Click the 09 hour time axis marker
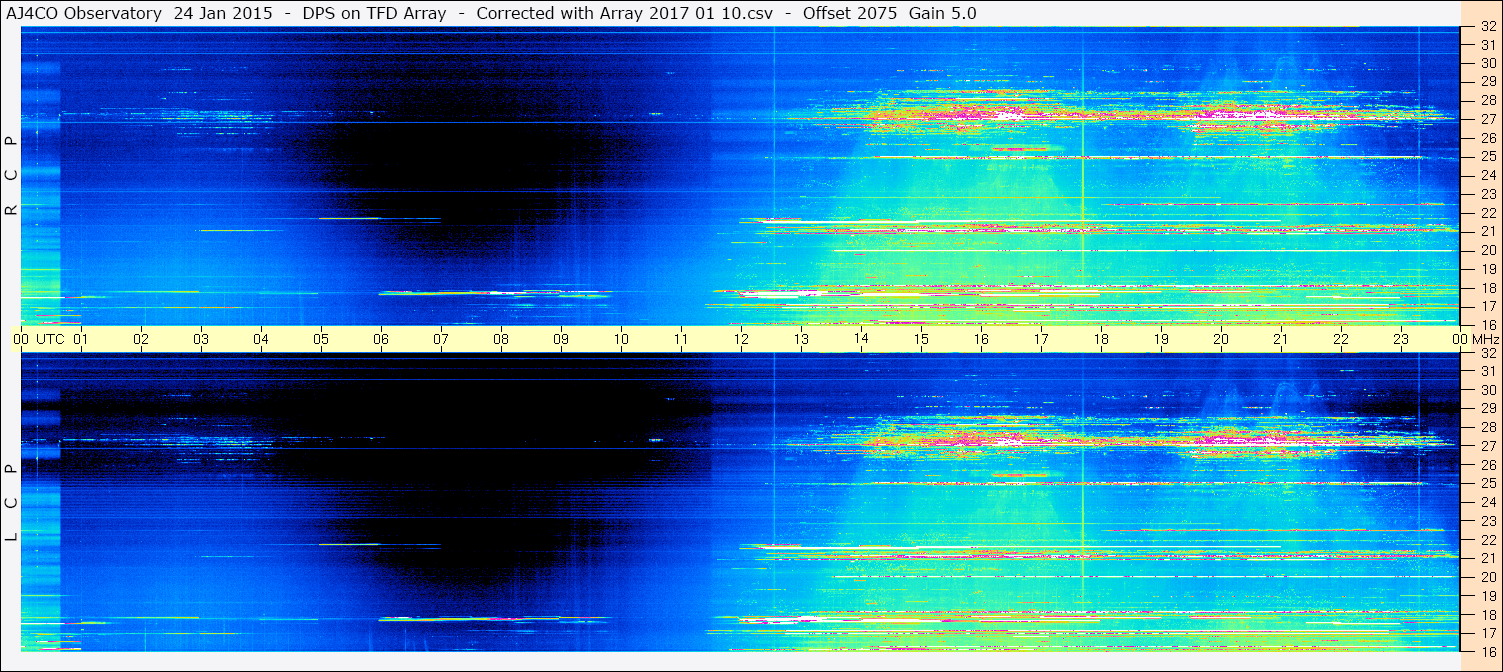Viewport: 1503px width, 672px height. click(x=561, y=339)
